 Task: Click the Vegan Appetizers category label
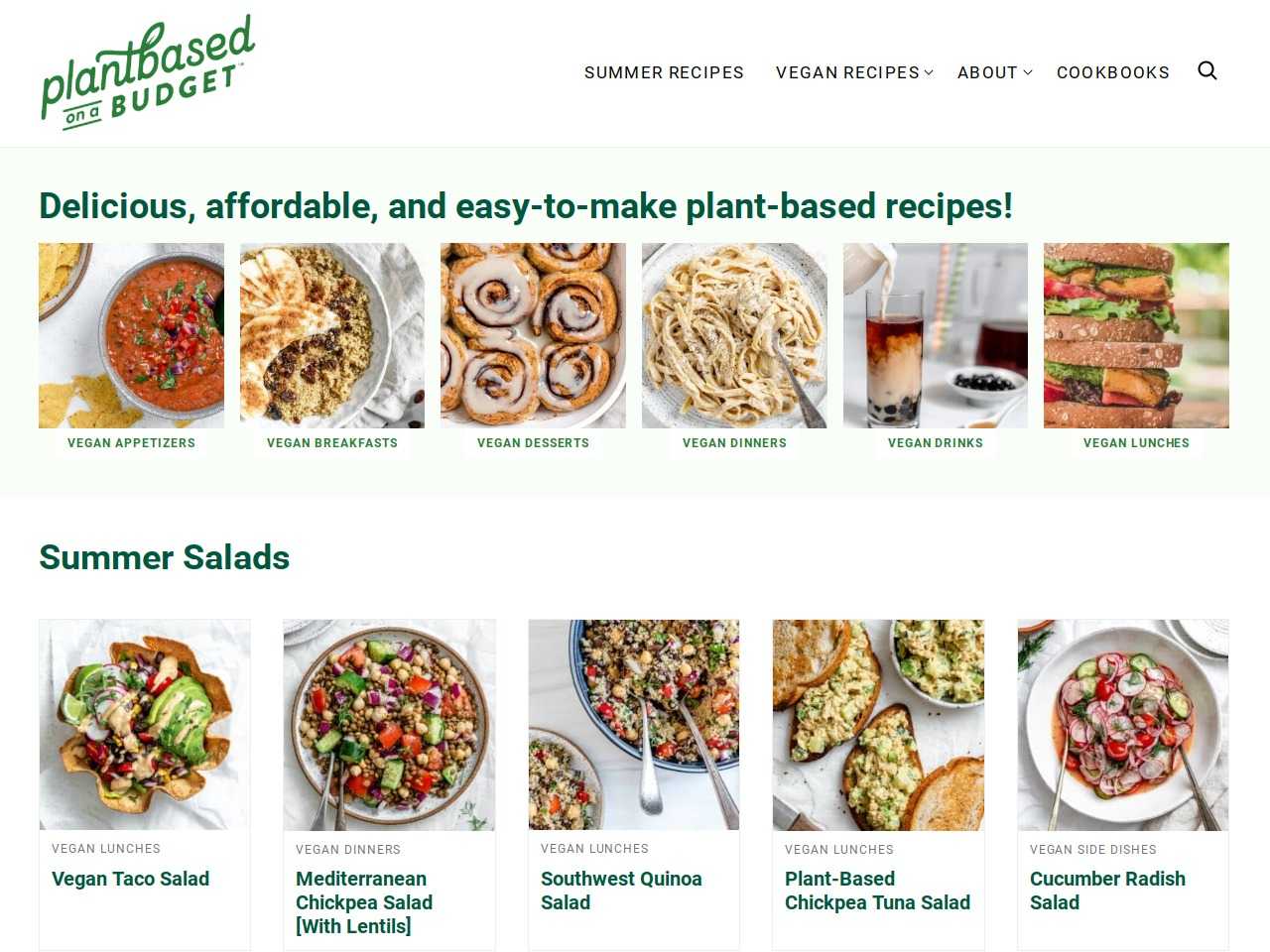pos(131,443)
